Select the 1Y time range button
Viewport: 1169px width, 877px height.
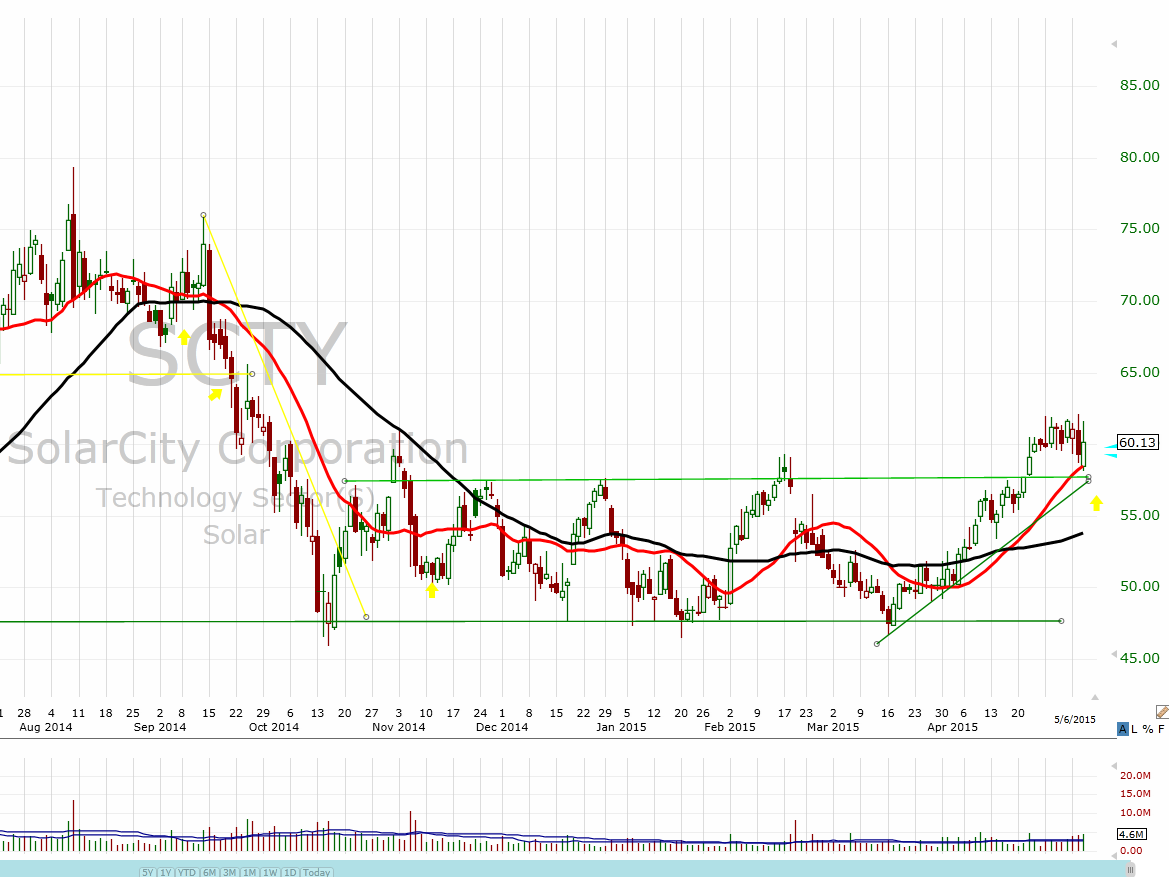coord(166,872)
